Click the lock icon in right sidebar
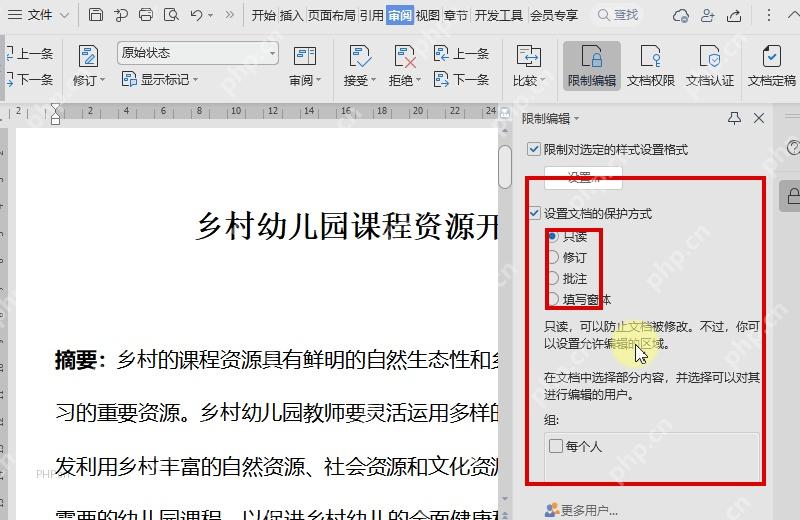Image resolution: width=800 pixels, height=520 pixels. click(x=792, y=195)
